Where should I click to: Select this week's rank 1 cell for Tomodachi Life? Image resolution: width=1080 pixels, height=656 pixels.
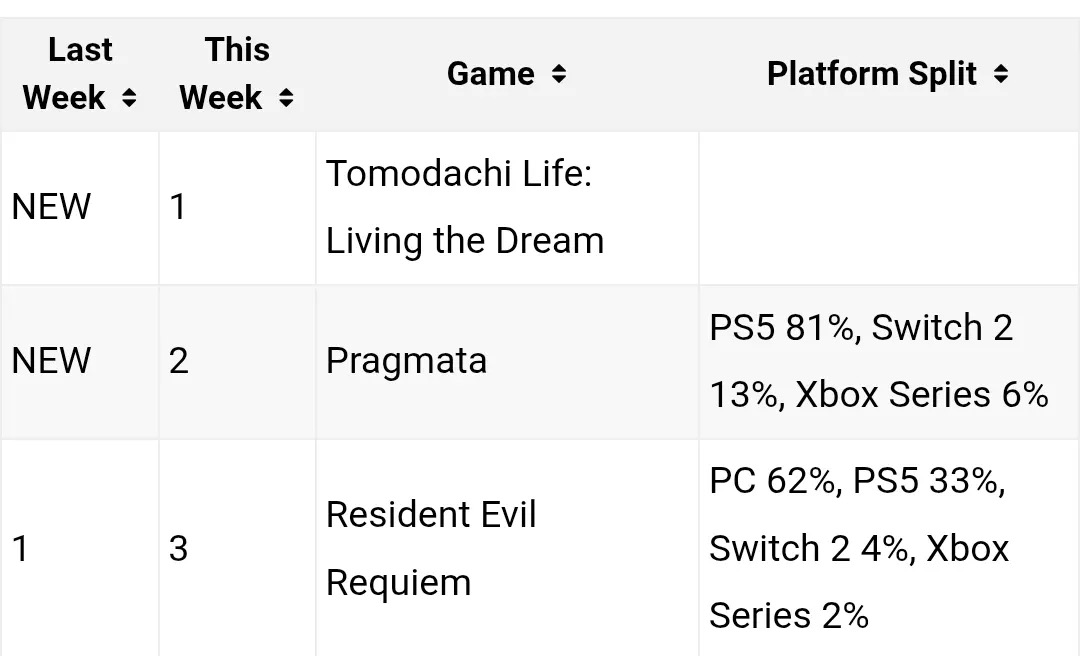tap(178, 207)
